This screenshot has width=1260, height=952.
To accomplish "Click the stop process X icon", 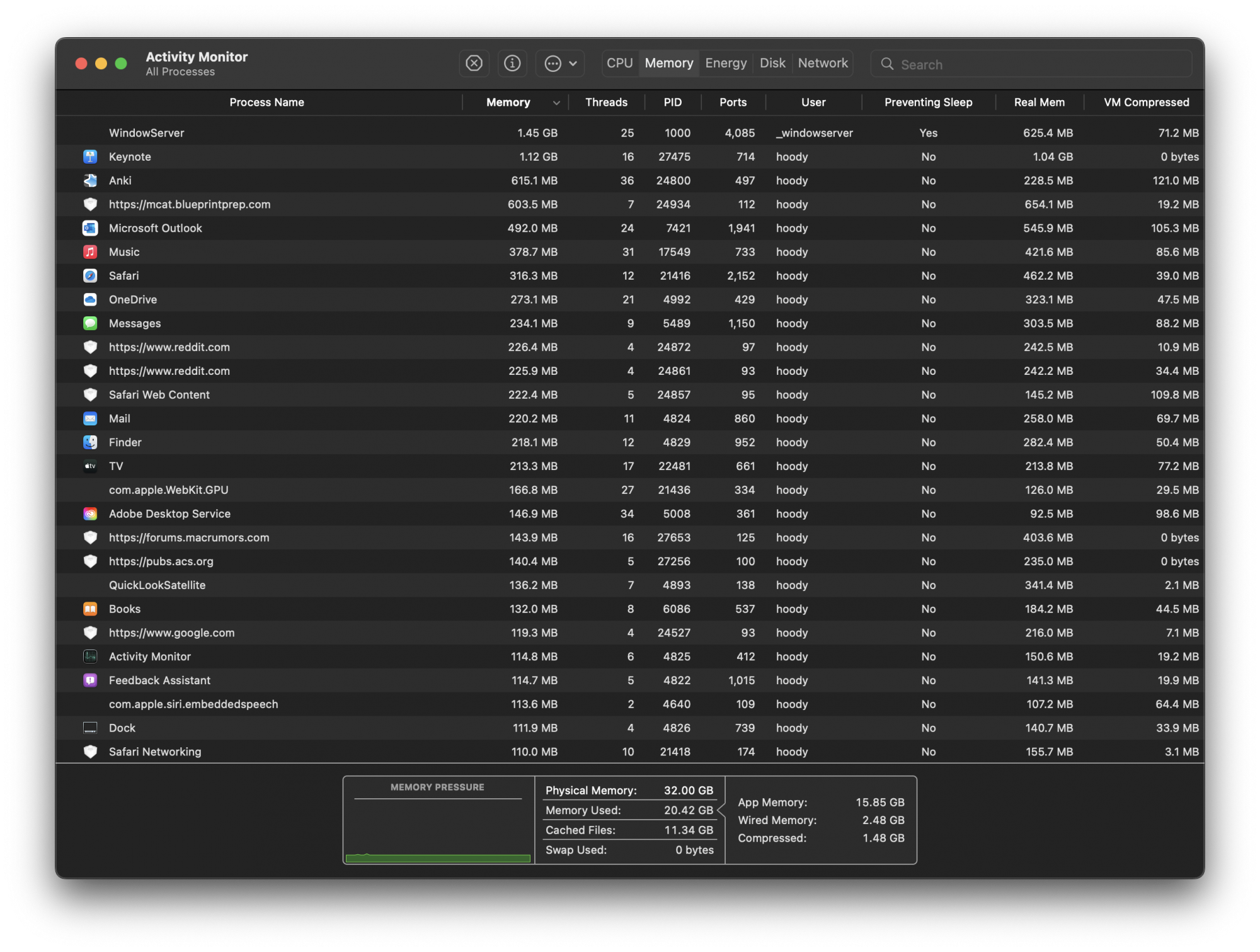I will (x=474, y=64).
